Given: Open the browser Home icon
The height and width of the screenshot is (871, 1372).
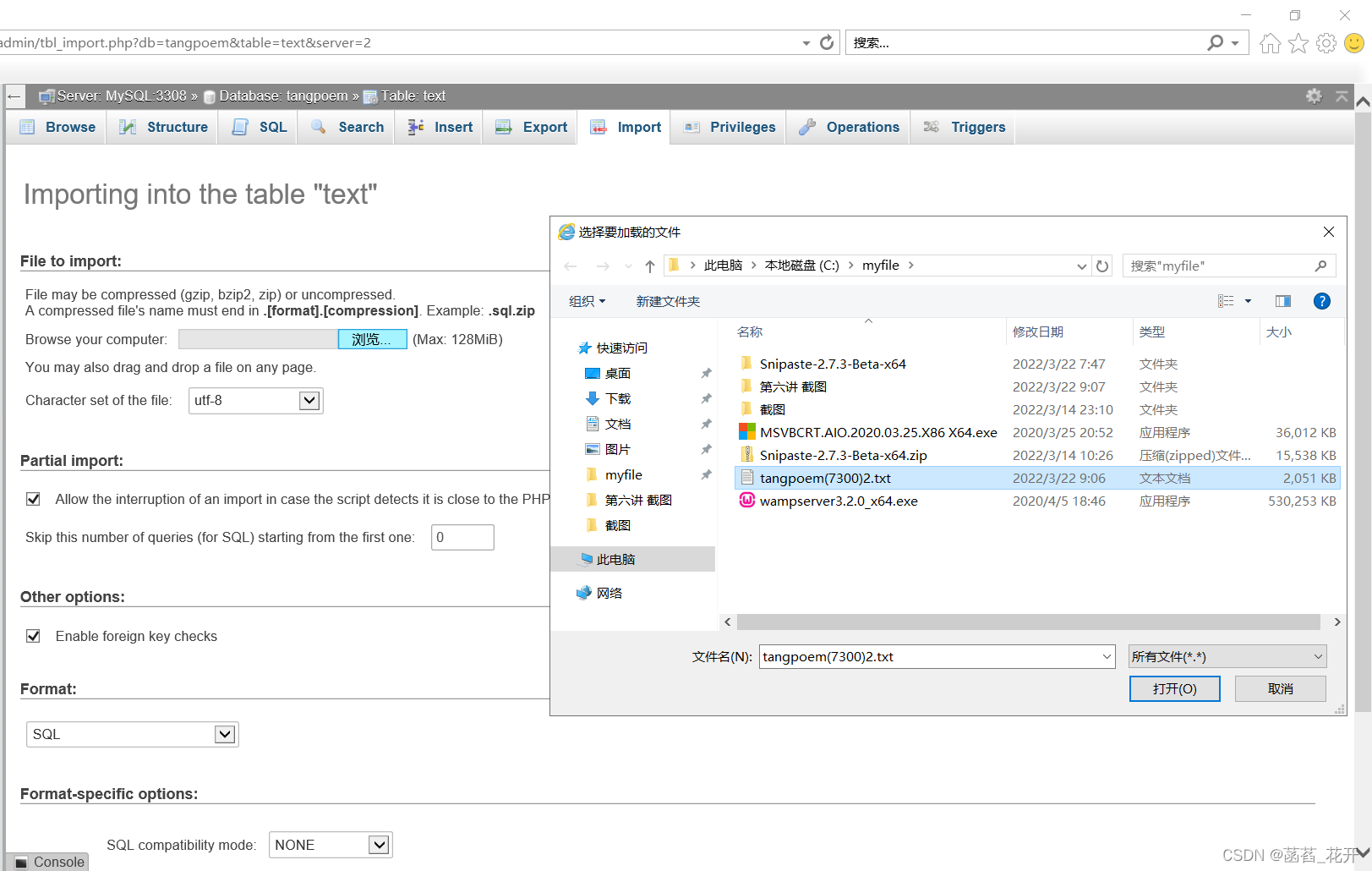Looking at the screenshot, I should pyautogui.click(x=1270, y=43).
